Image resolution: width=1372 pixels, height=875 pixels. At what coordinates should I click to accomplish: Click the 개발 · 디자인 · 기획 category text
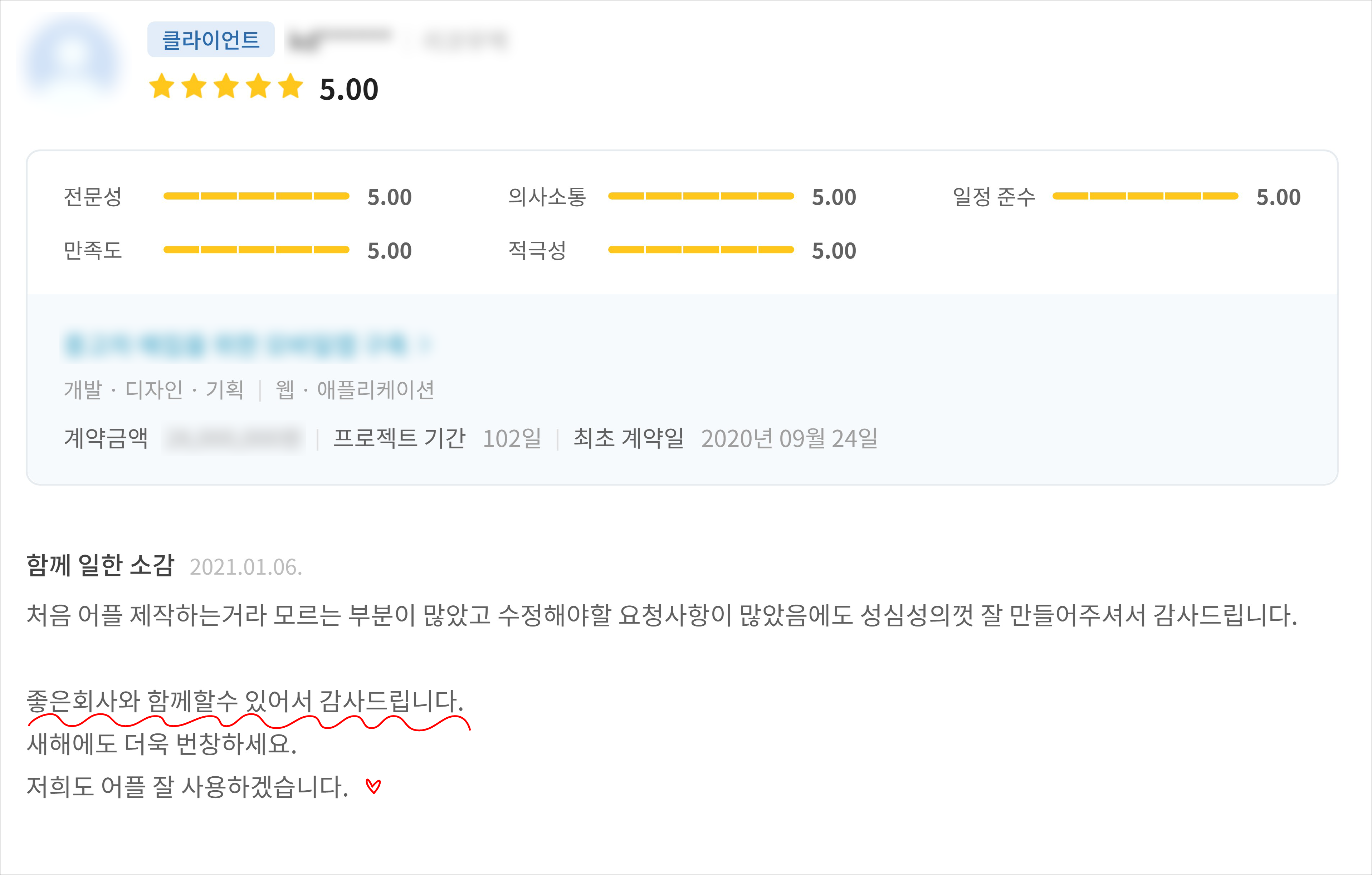coord(154,390)
